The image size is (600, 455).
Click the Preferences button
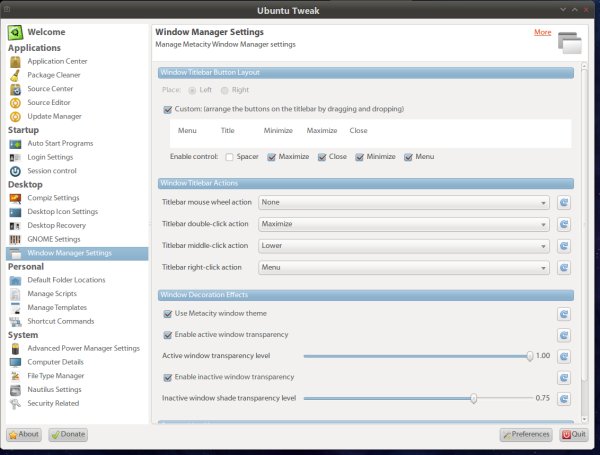point(526,435)
